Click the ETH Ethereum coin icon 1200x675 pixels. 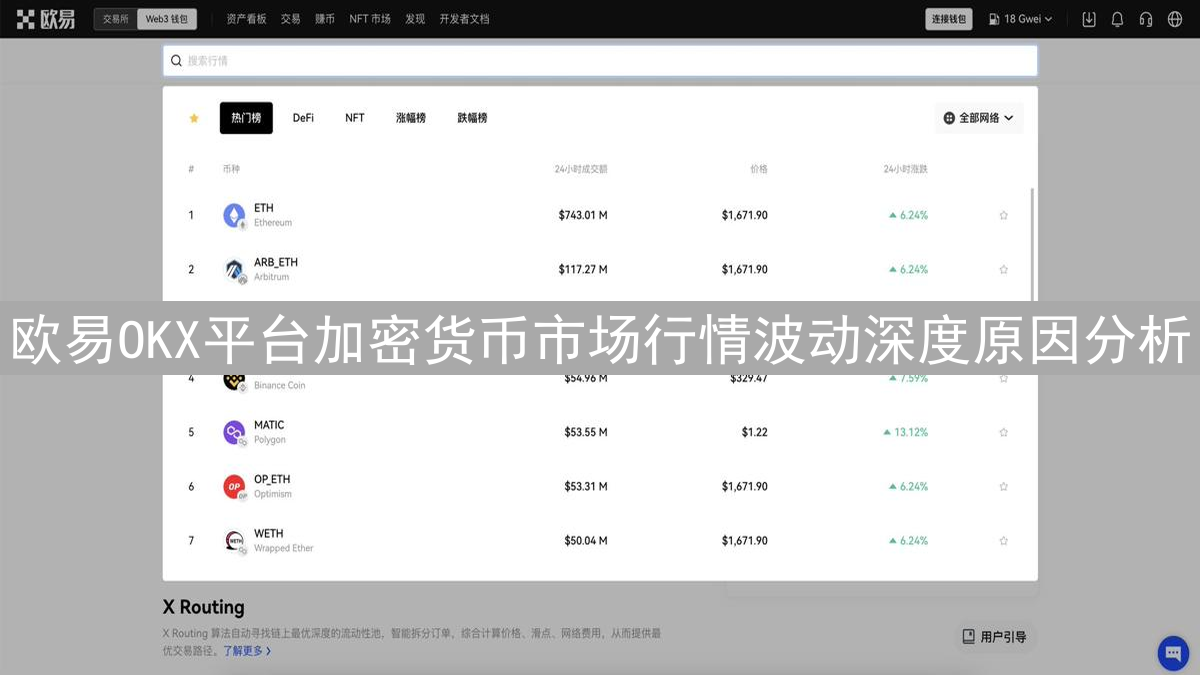(234, 215)
